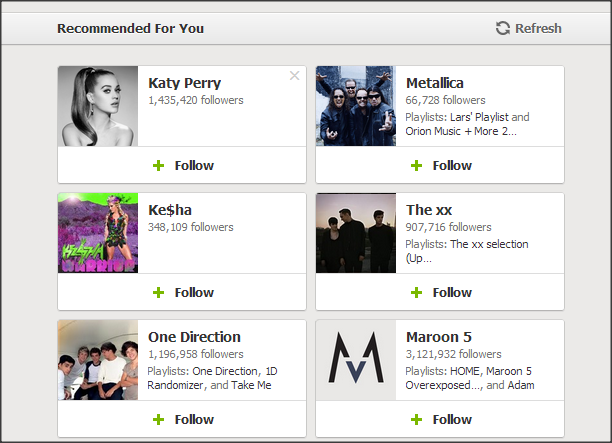Open The xx selection playlist link
612x443 pixels.
488,244
